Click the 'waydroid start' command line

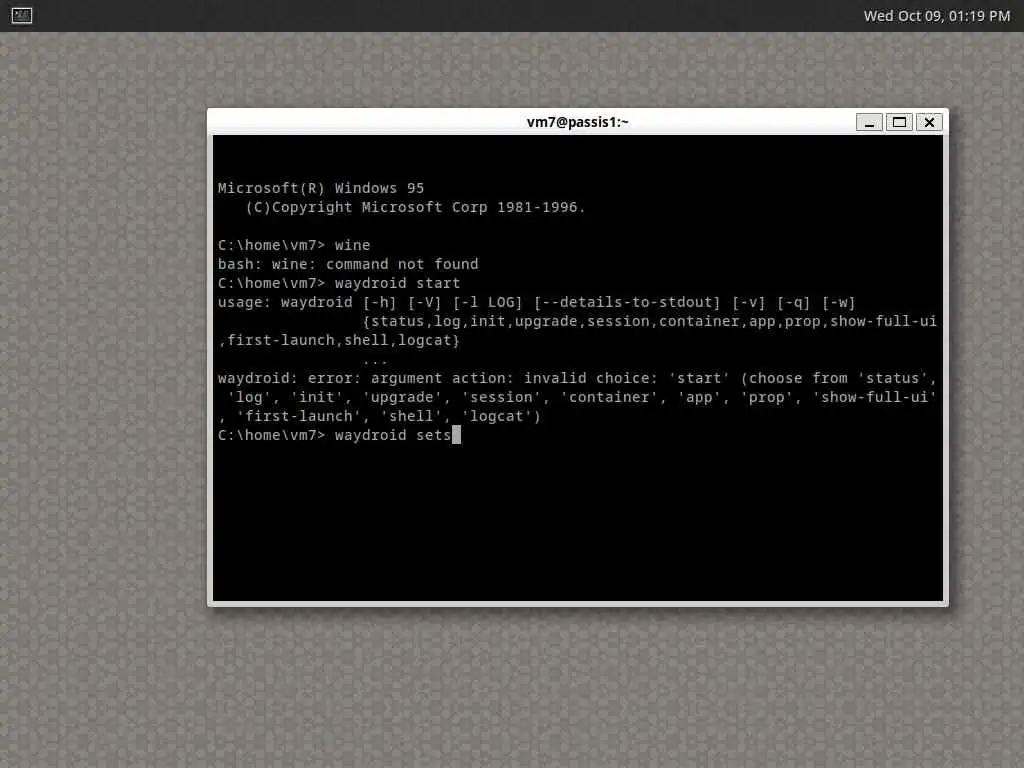(339, 283)
